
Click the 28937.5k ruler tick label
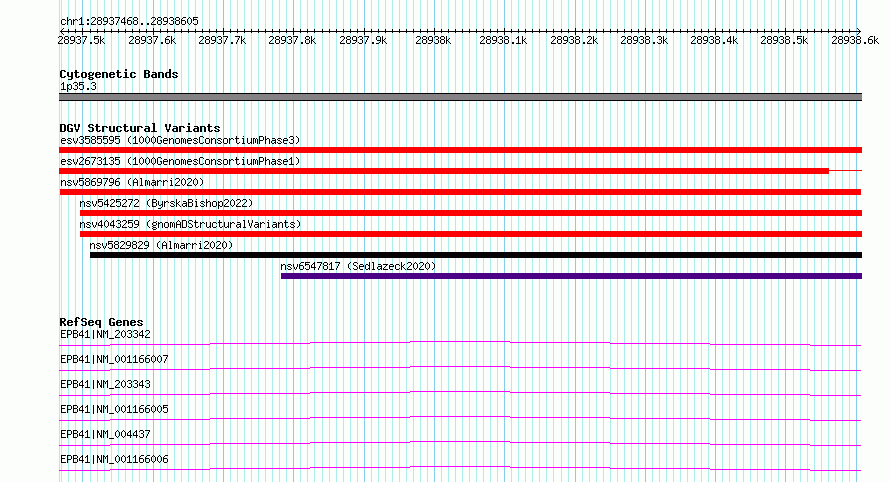click(81, 40)
